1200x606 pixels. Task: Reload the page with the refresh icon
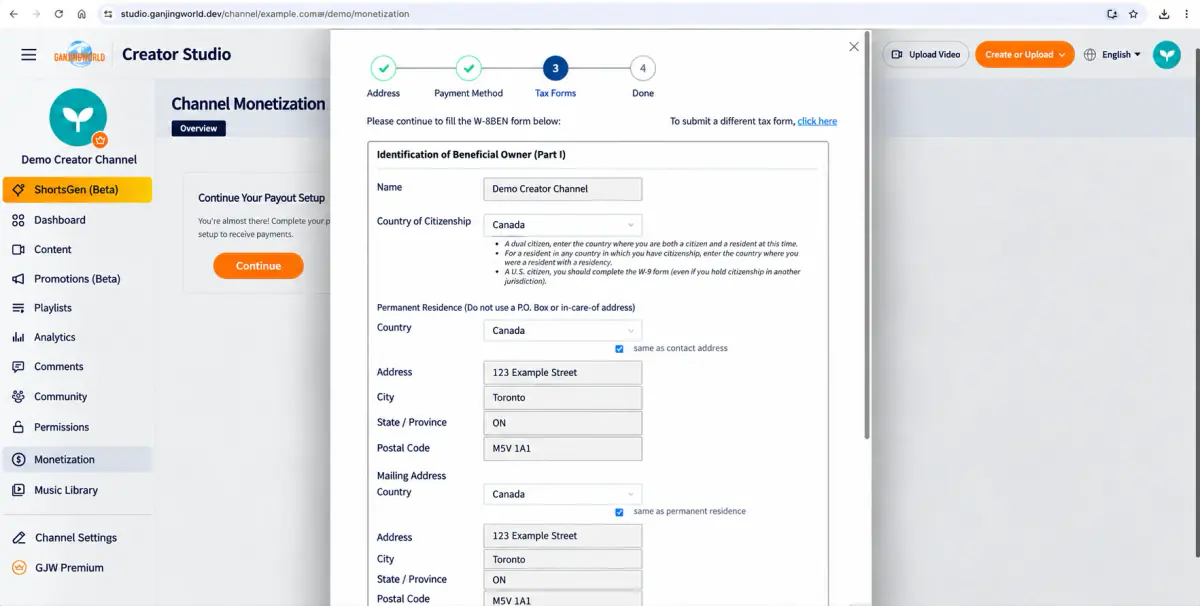tap(59, 14)
